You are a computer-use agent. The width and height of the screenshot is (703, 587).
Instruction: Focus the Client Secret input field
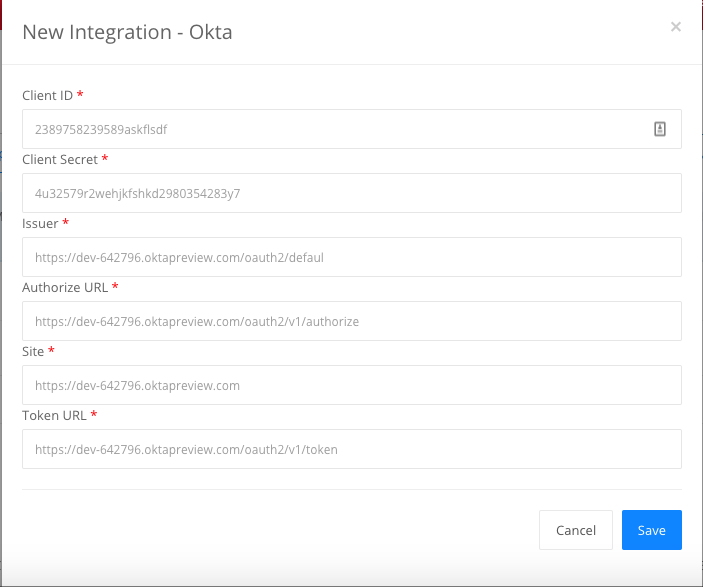pos(352,193)
